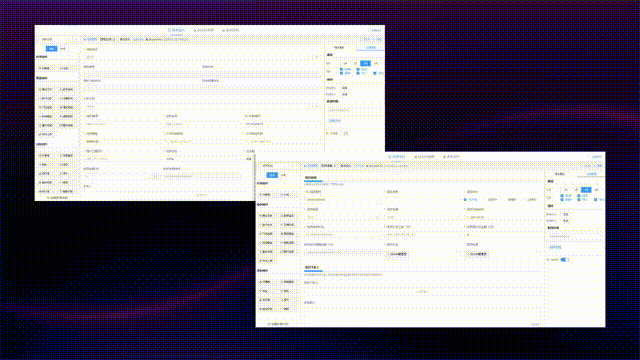The height and width of the screenshot is (360, 640).
Task: Click the collapse control at bottom of front window's sidebar
Action: [x=278, y=324]
